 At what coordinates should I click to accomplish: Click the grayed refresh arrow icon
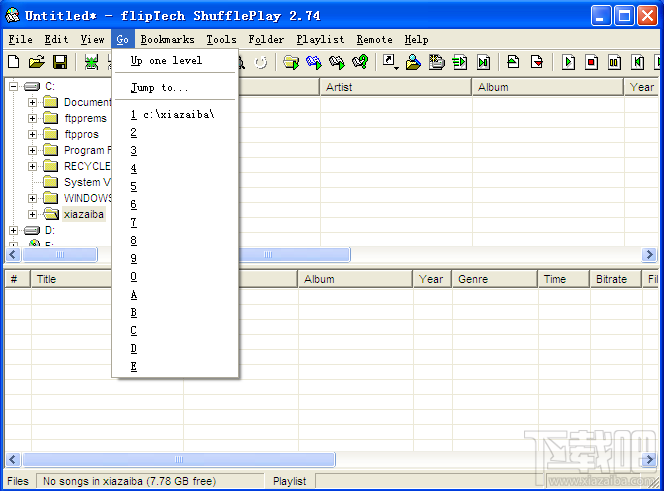261,63
